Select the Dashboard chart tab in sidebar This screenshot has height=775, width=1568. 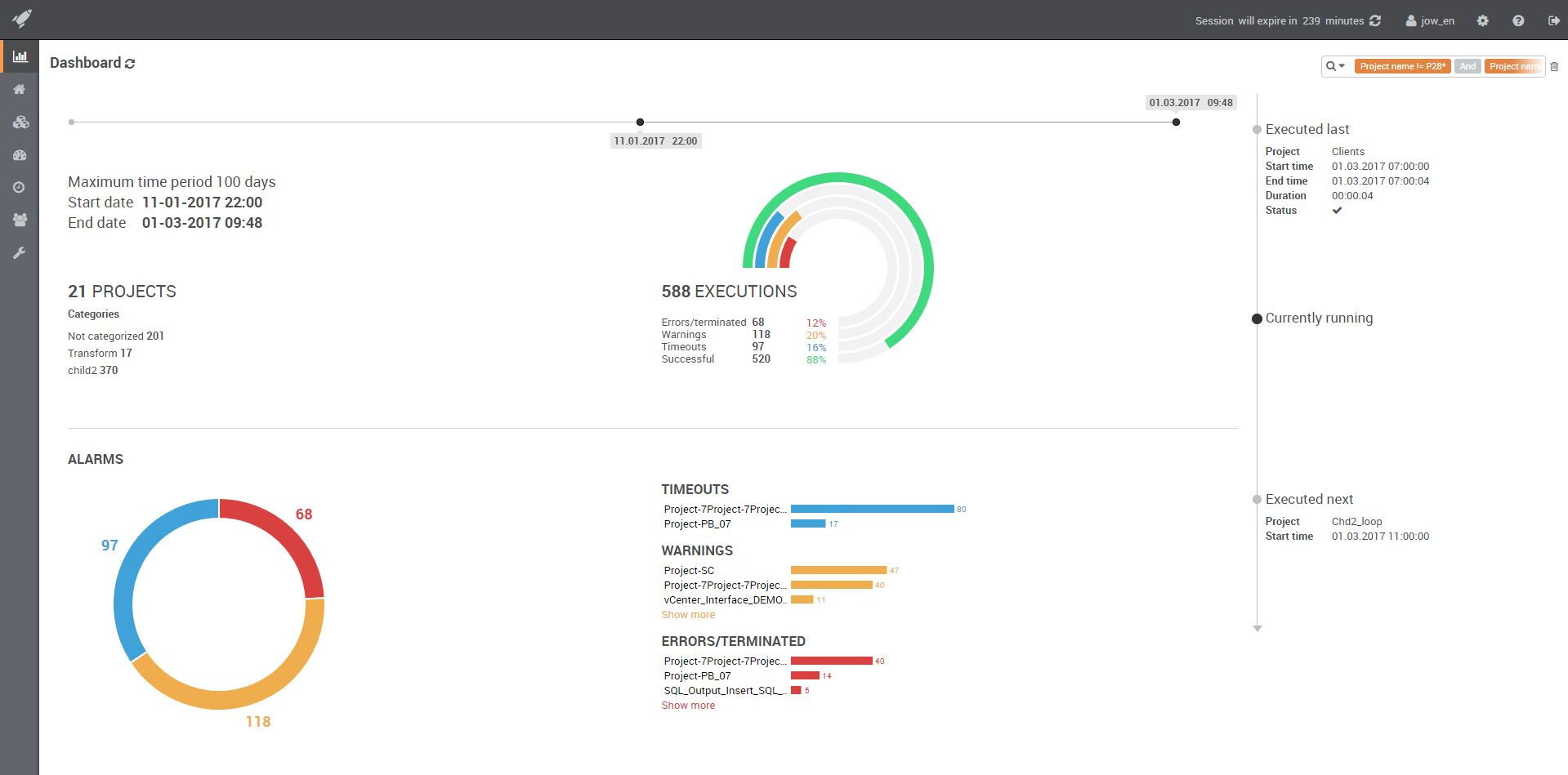click(20, 56)
